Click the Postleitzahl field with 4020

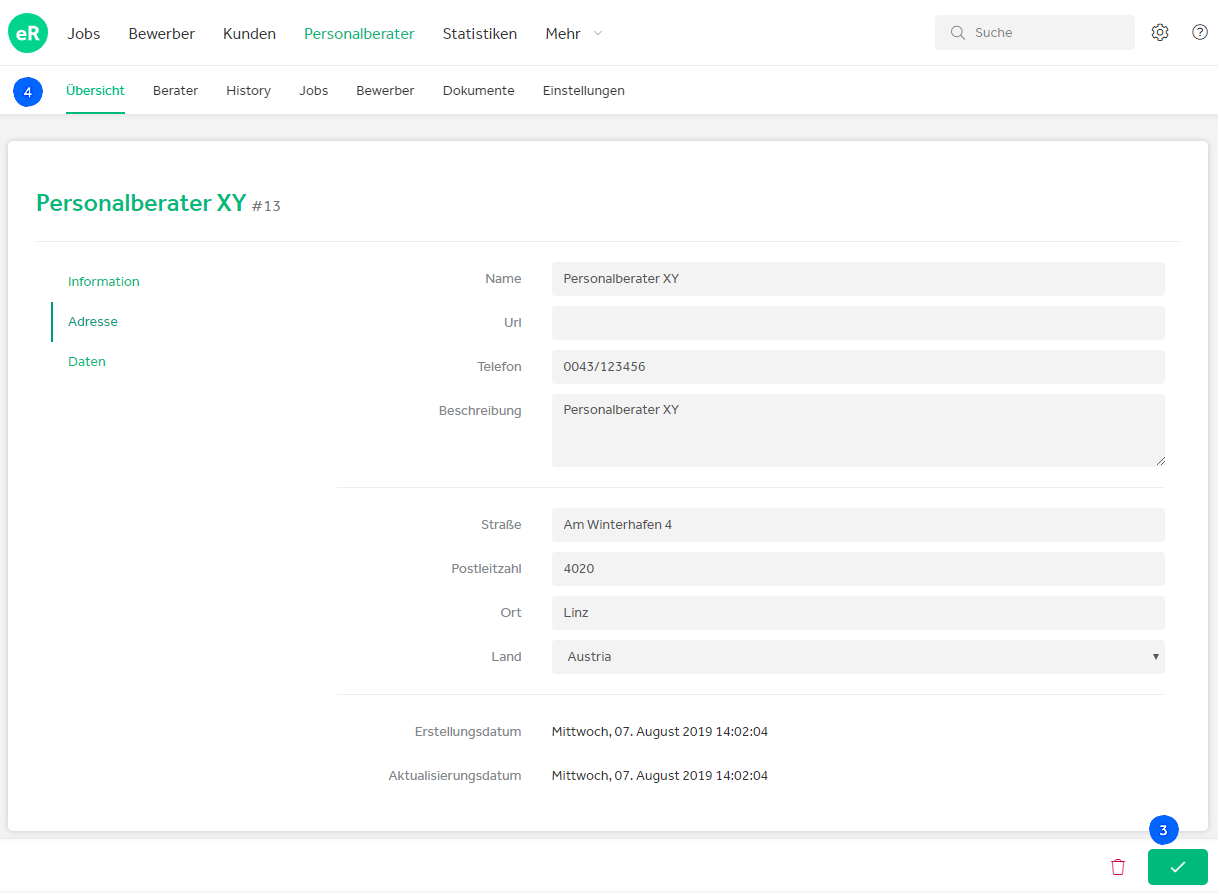(x=858, y=569)
